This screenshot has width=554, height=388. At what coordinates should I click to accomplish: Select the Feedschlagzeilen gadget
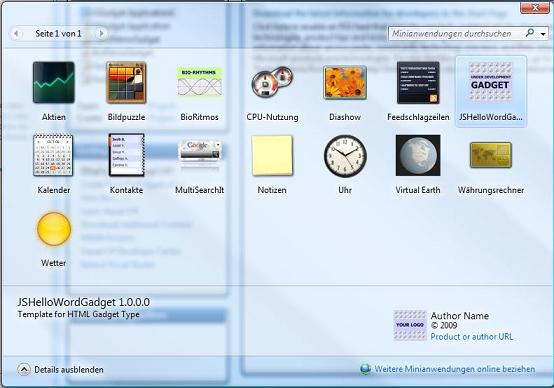(418, 83)
